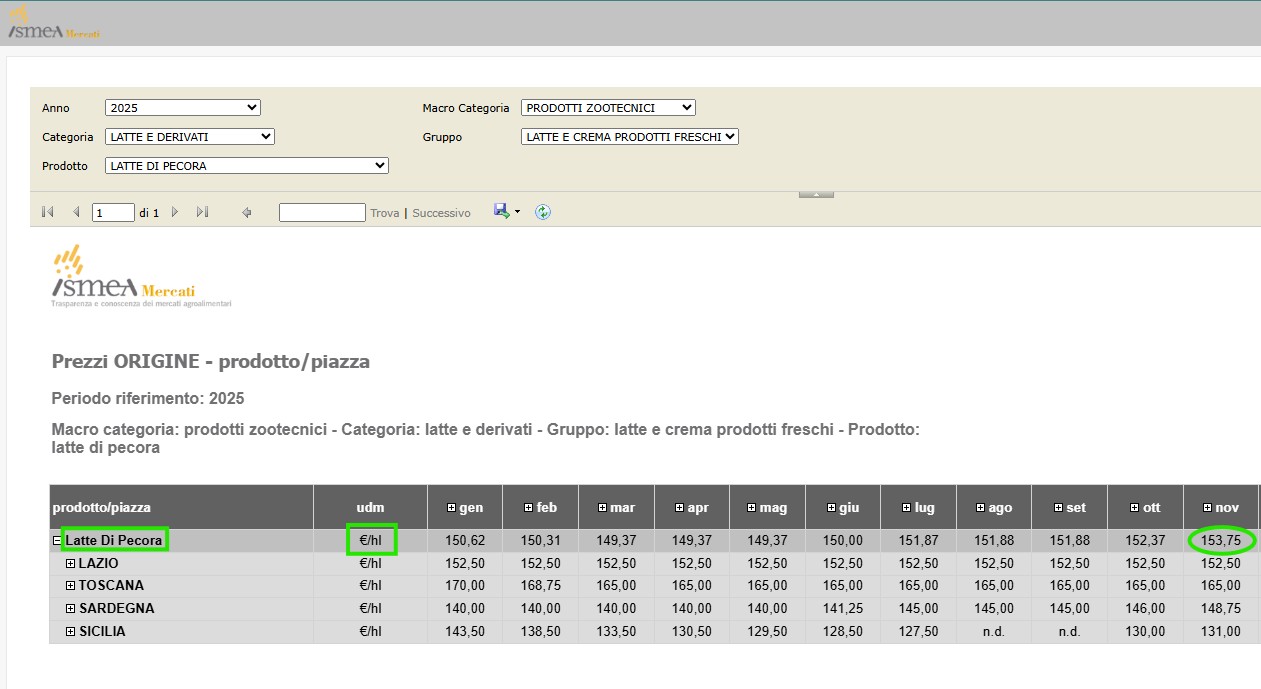Click Periodo riferimento: 2025 text
The width and height of the screenshot is (1261, 689).
pos(148,399)
